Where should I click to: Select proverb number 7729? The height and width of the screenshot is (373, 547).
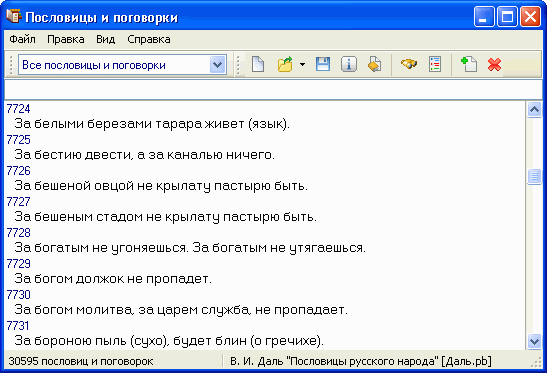point(18,264)
